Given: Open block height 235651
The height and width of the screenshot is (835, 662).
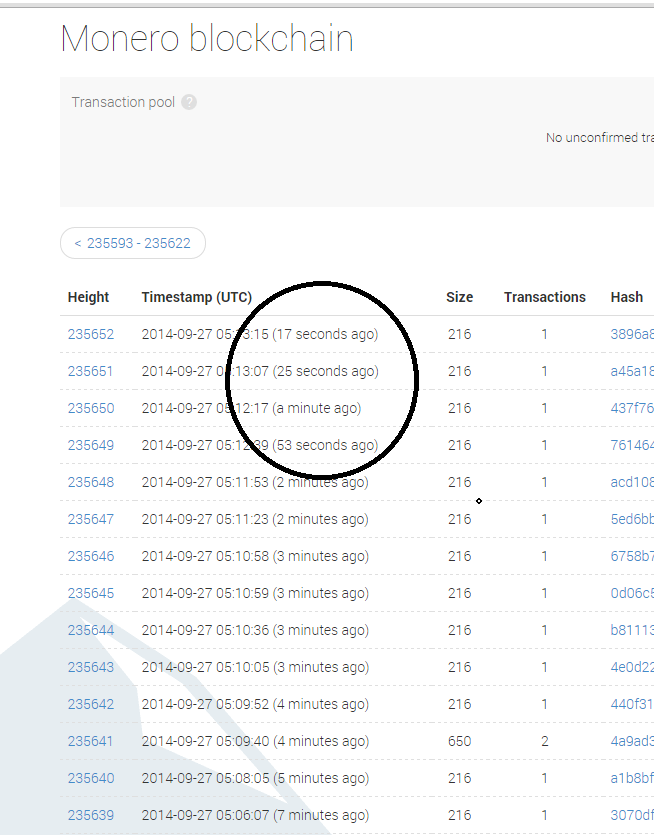Looking at the screenshot, I should pos(91,371).
